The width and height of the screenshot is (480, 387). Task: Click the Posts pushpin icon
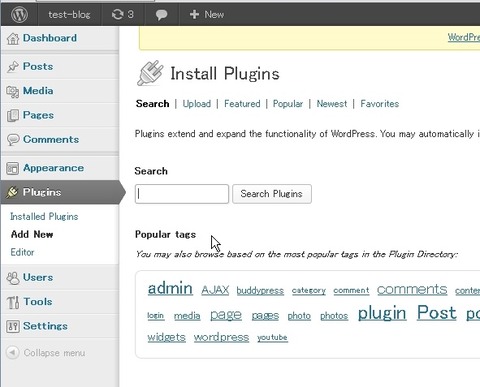coord(13,67)
